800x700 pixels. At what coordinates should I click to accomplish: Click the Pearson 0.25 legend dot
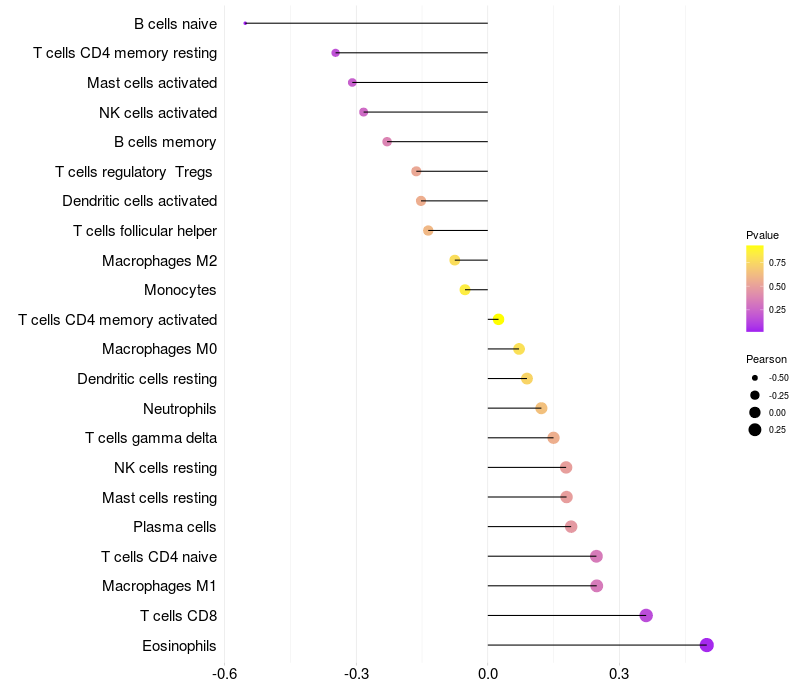[x=755, y=430]
